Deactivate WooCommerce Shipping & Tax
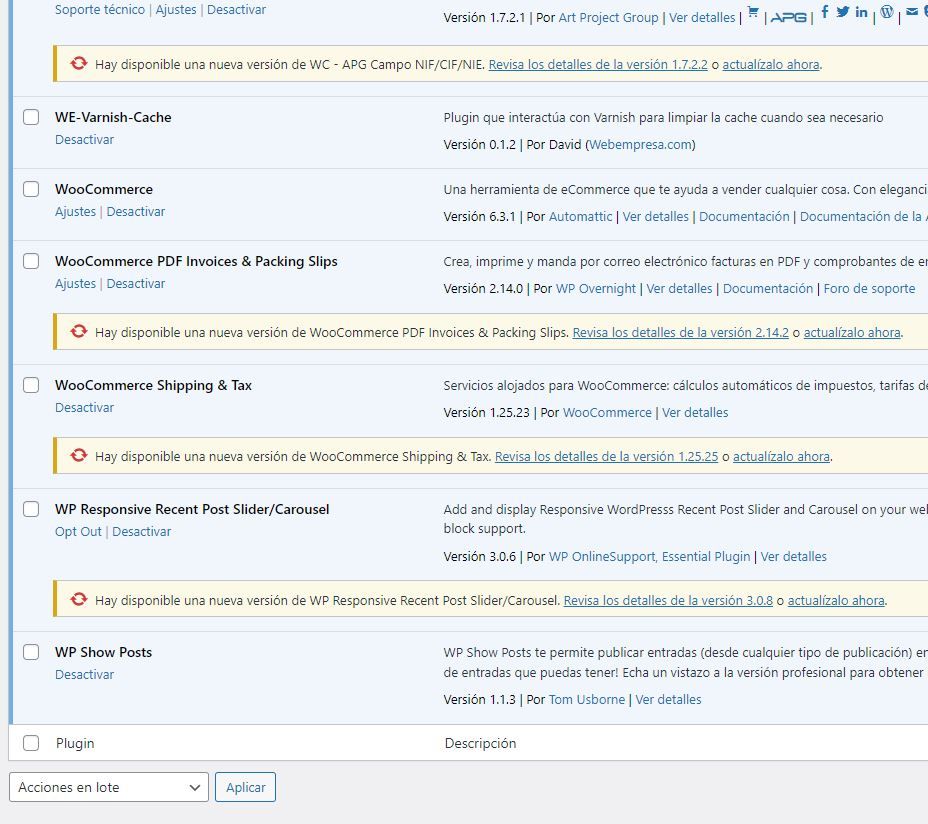 85,408
